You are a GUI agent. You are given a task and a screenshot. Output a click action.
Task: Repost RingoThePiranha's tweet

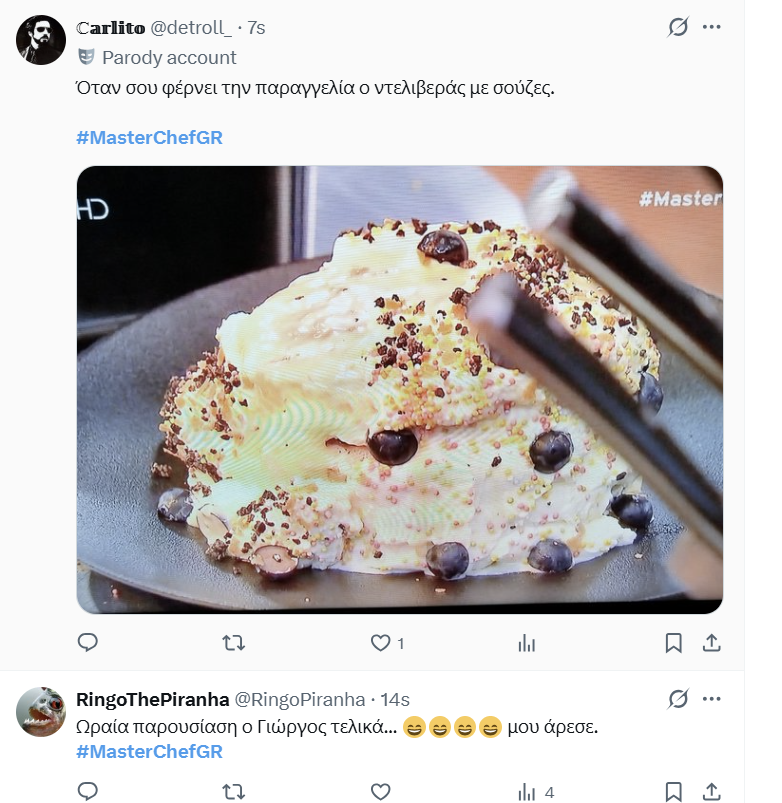point(233,792)
